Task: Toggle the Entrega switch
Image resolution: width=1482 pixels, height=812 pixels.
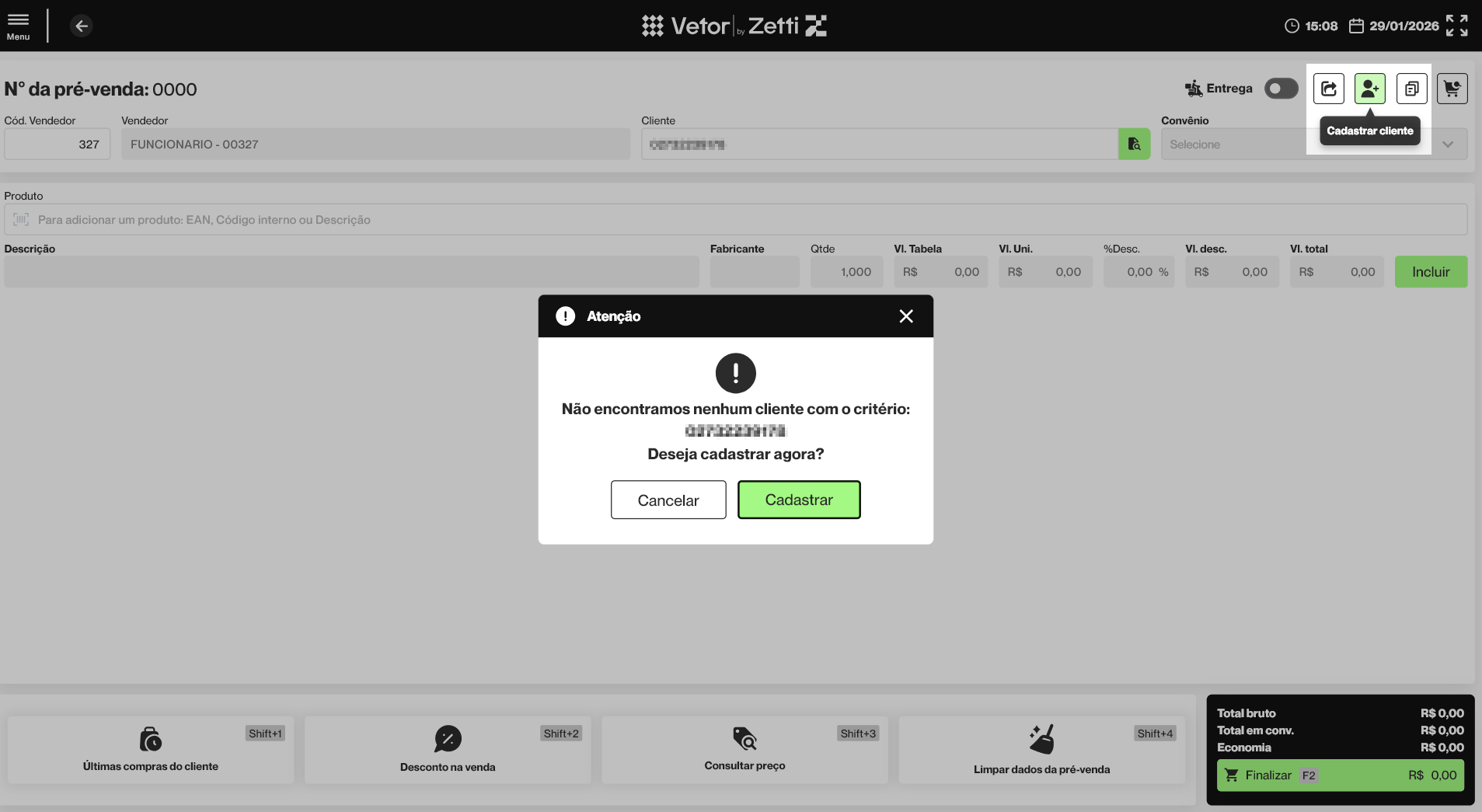Action: tap(1281, 89)
